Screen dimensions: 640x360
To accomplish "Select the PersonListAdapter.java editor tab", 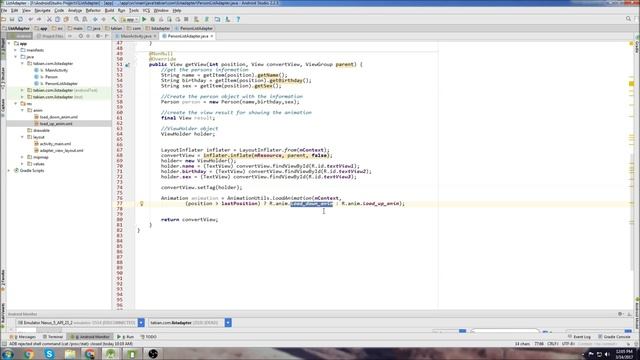I will tap(188, 36).
